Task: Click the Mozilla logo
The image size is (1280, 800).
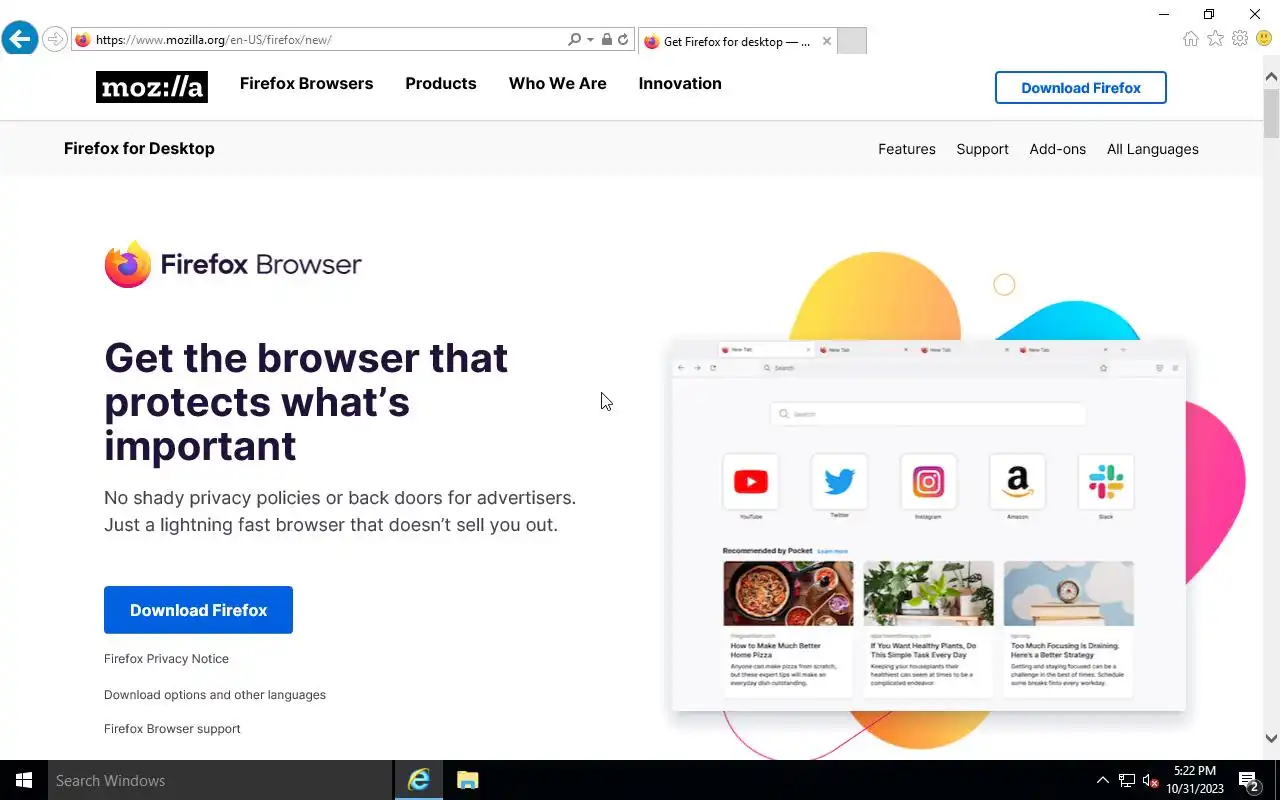Action: point(152,87)
